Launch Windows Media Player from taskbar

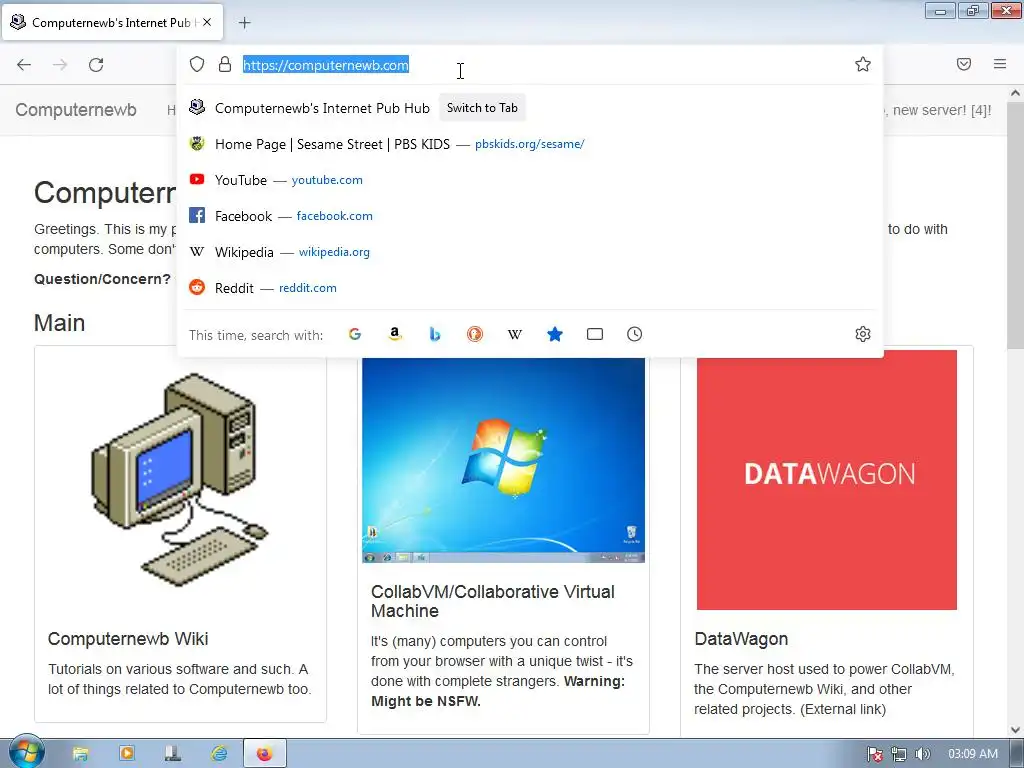(127, 754)
